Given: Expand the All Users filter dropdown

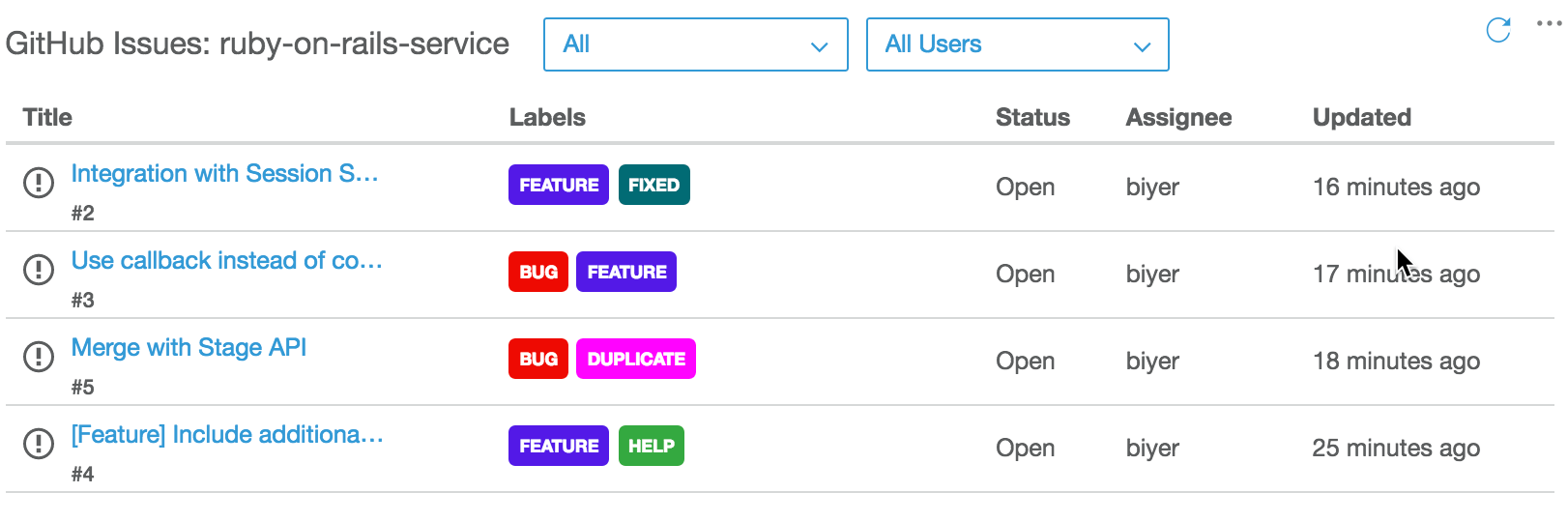Looking at the screenshot, I should click(x=1017, y=44).
